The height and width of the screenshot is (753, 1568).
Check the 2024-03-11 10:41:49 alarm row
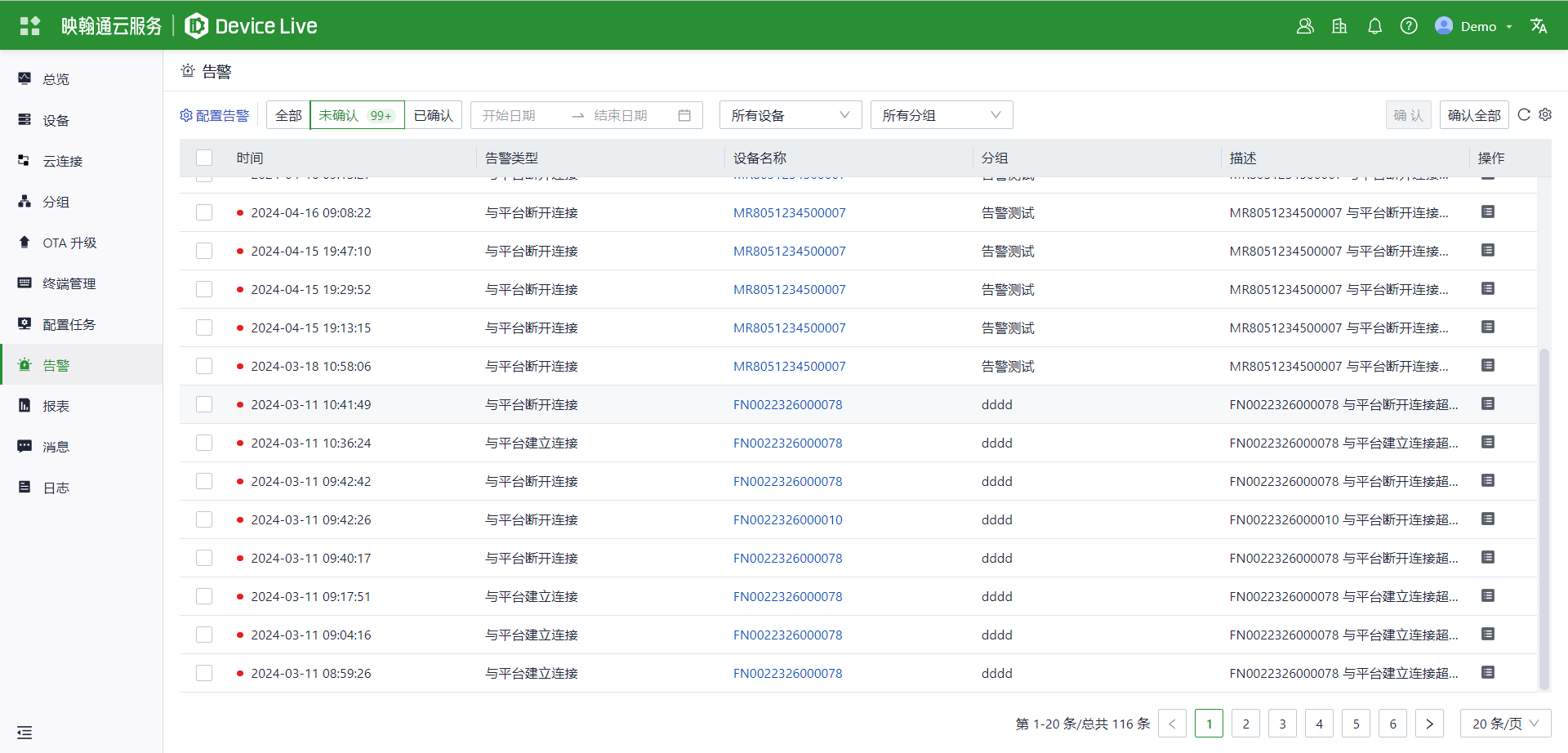(204, 404)
